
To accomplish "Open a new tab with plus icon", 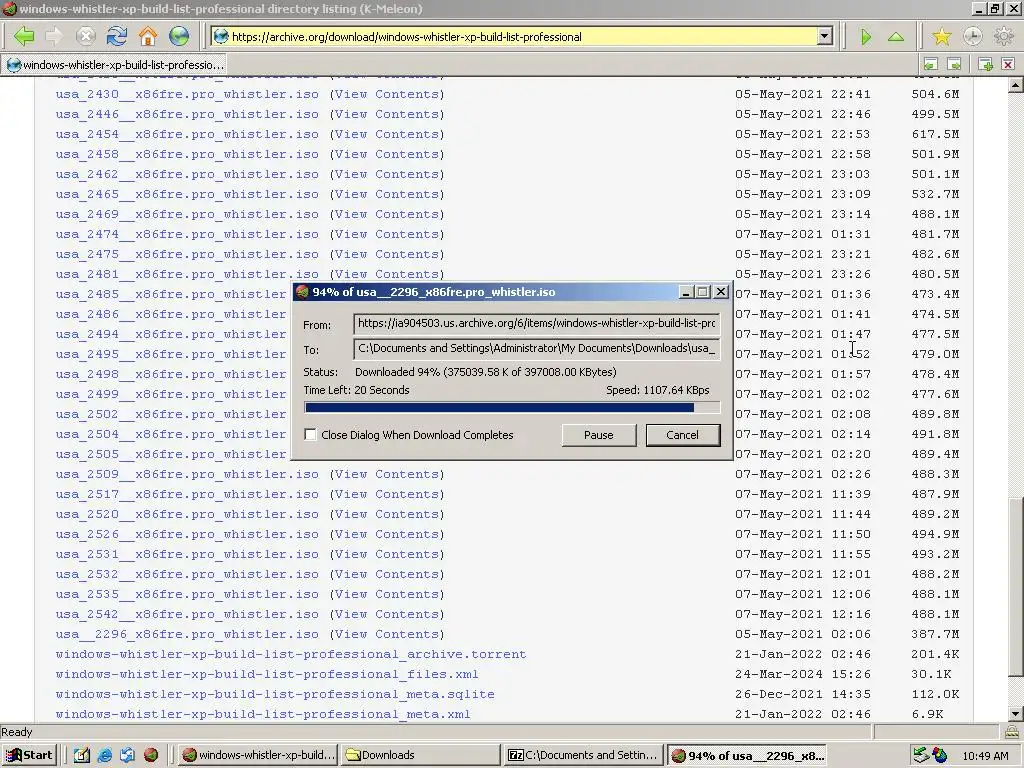I will [985, 65].
